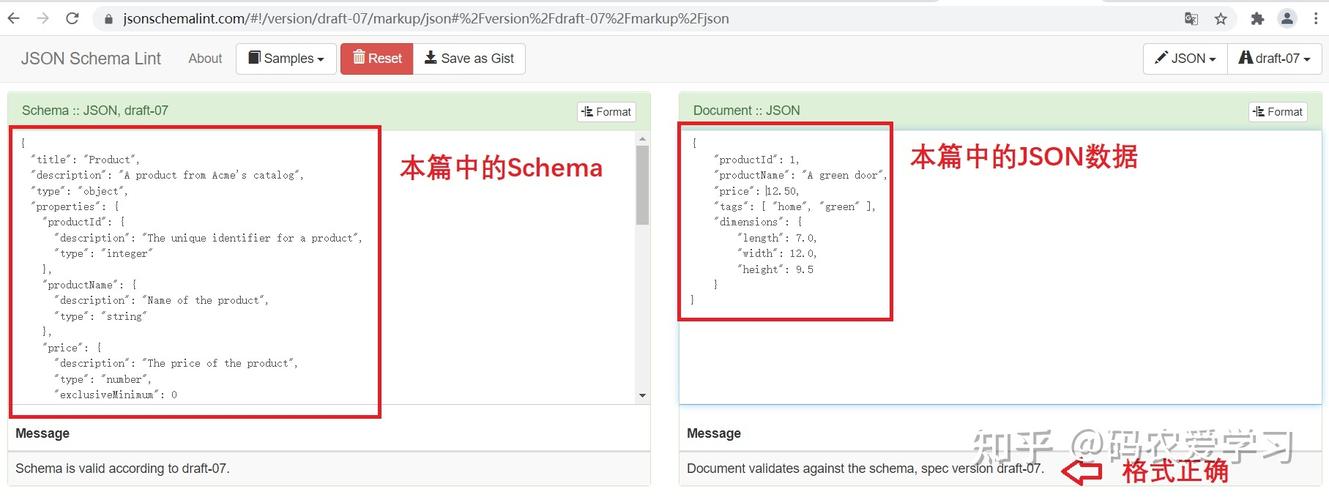Viewport: 1329px width, 500px height.
Task: Click the Save as Gist button
Action: pos(469,58)
